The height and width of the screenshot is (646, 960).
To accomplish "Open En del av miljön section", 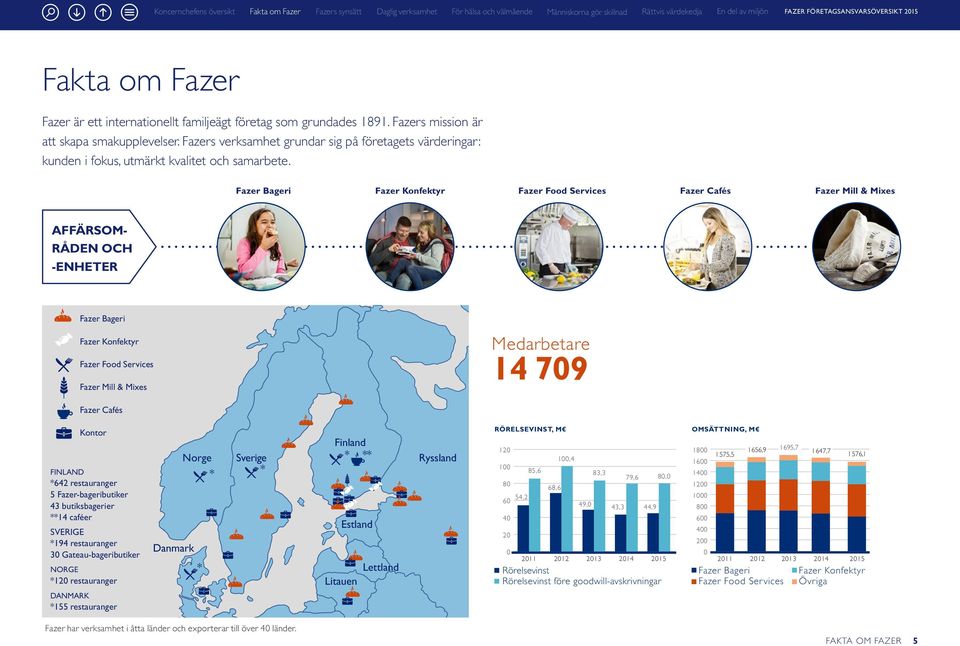I will (x=742, y=12).
